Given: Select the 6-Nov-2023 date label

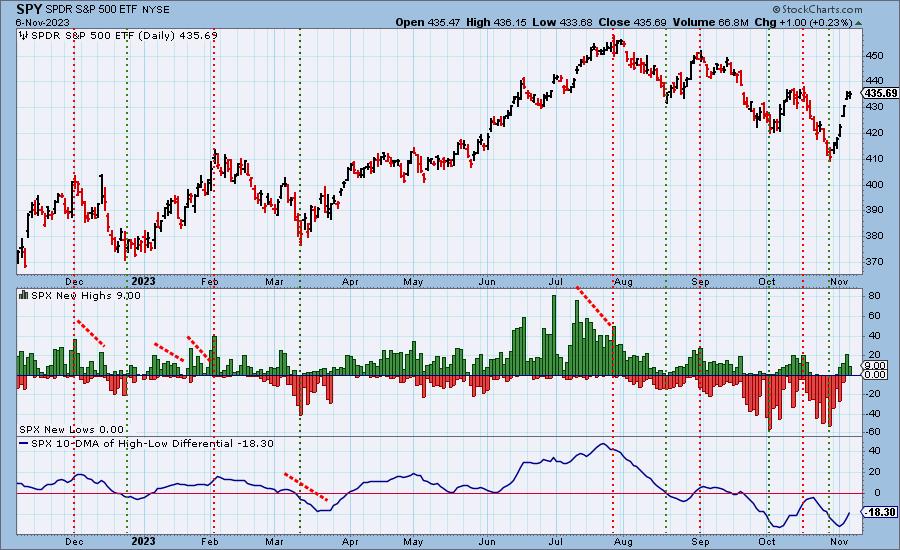Looking at the screenshot, I should coord(43,22).
